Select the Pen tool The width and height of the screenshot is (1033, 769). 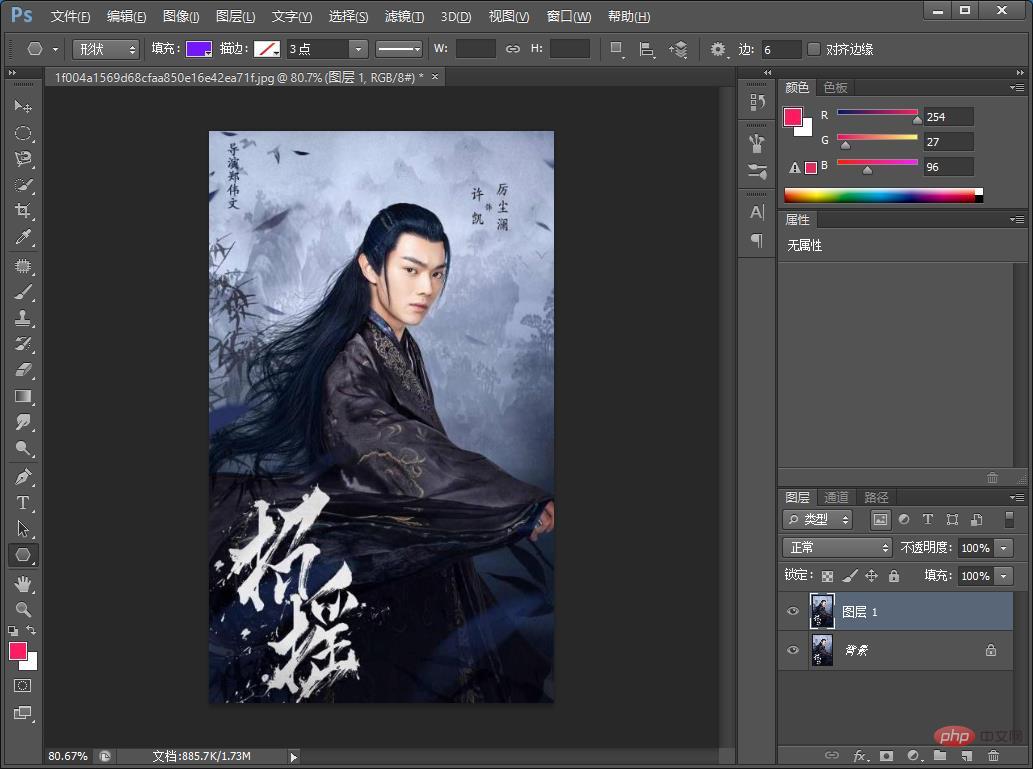(x=22, y=476)
